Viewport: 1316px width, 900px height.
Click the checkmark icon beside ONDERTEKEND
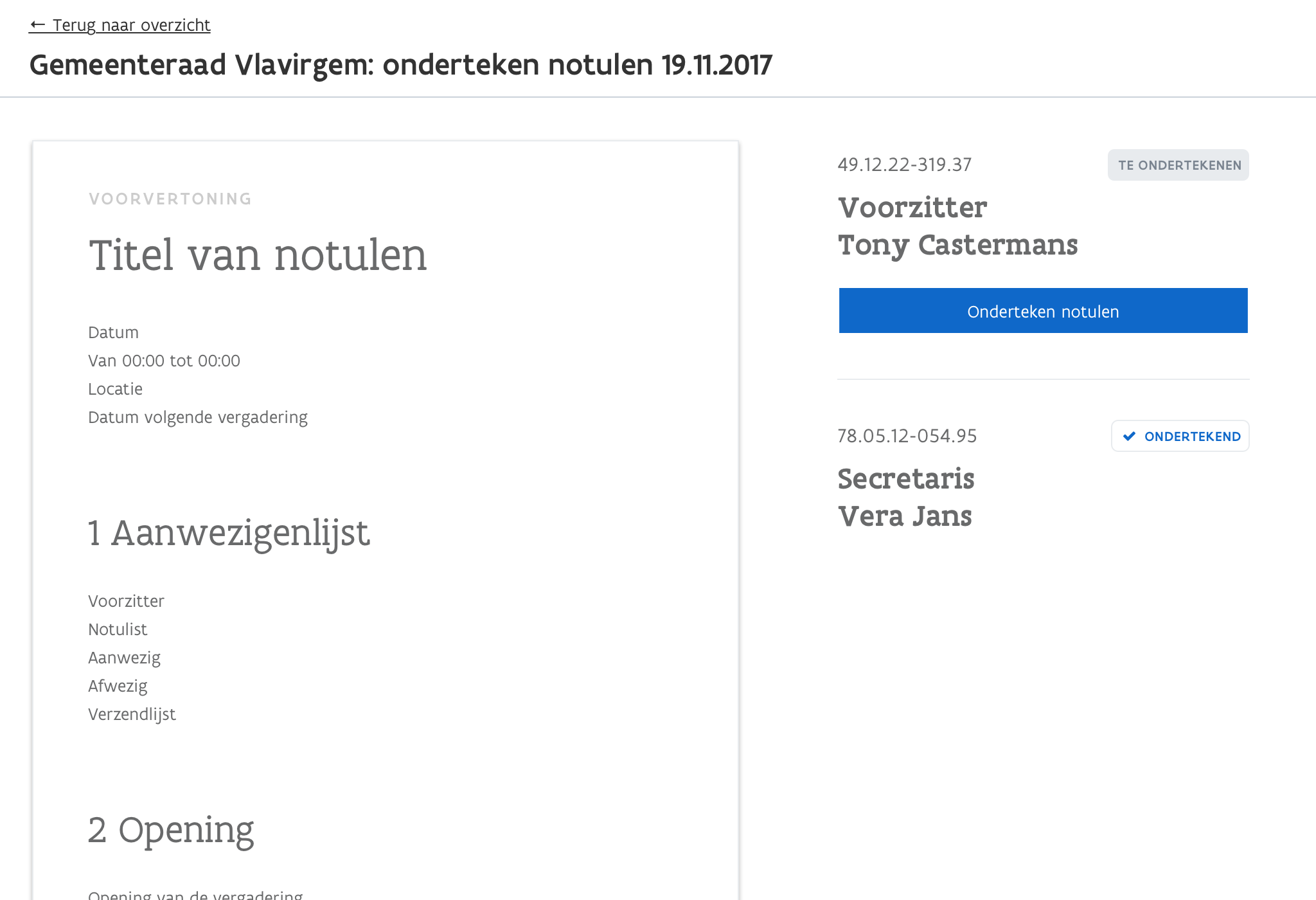[1129, 437]
